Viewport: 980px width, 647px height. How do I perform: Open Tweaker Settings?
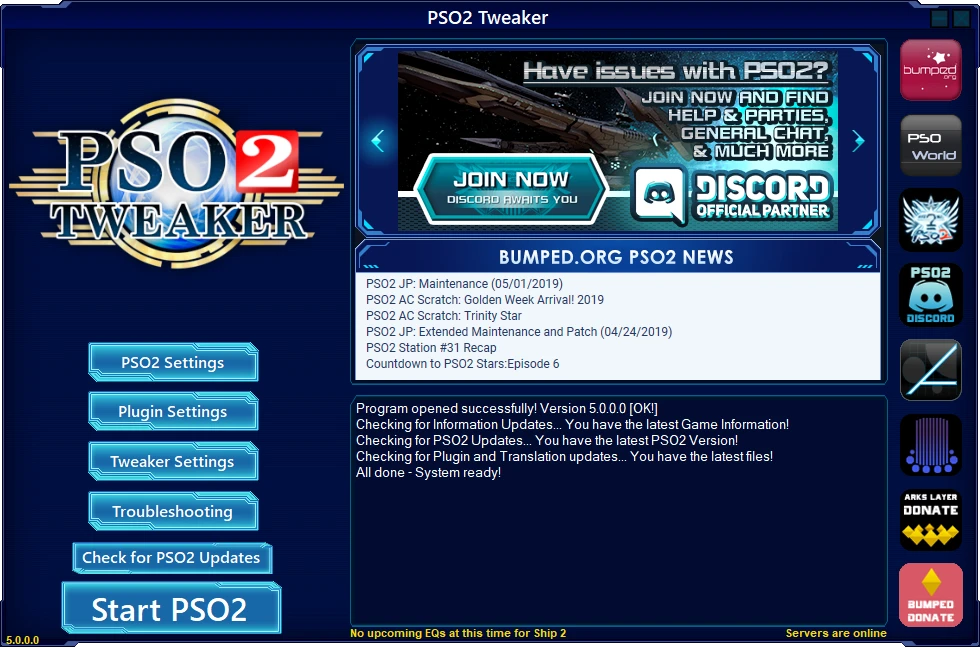[172, 461]
